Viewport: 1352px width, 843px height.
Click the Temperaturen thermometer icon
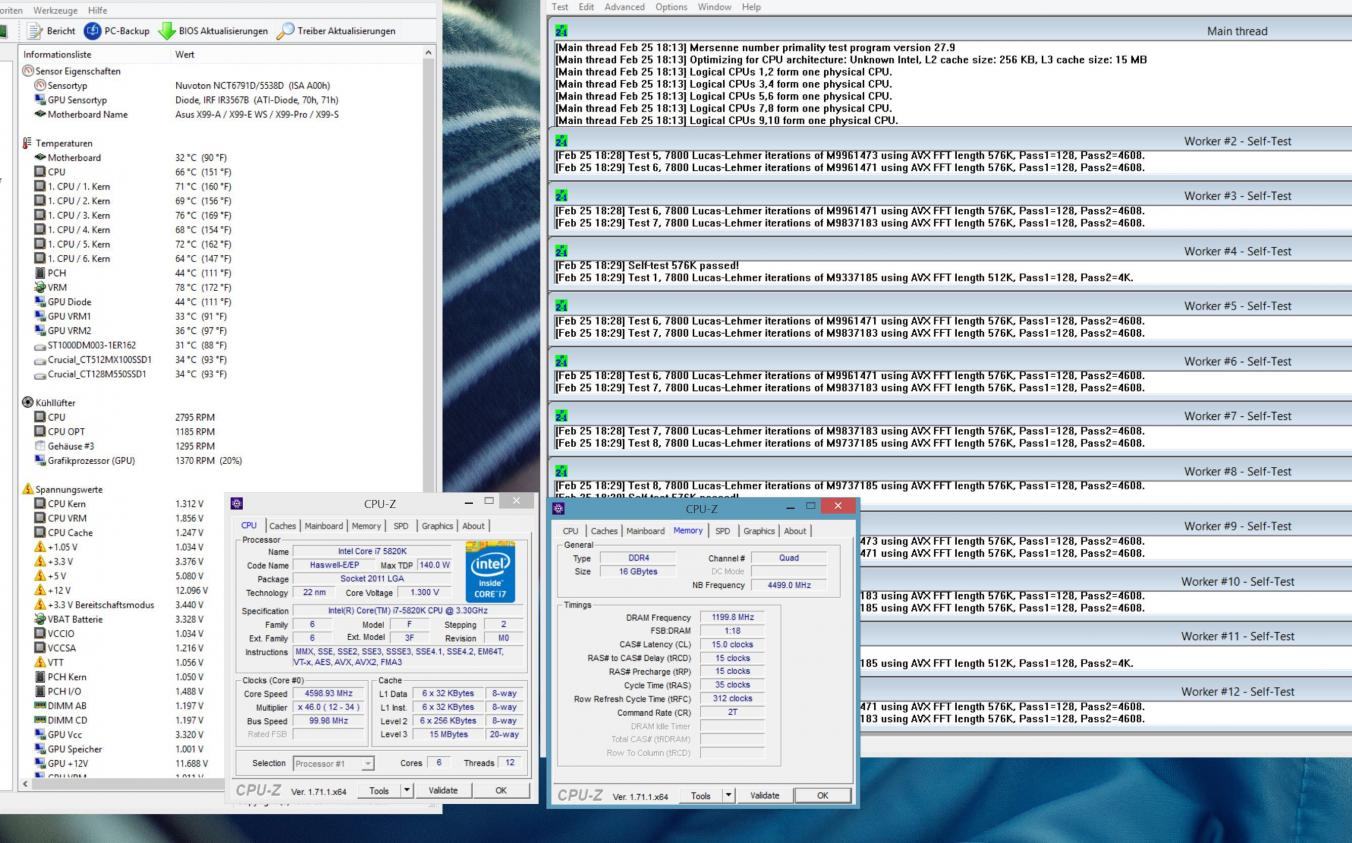point(28,144)
